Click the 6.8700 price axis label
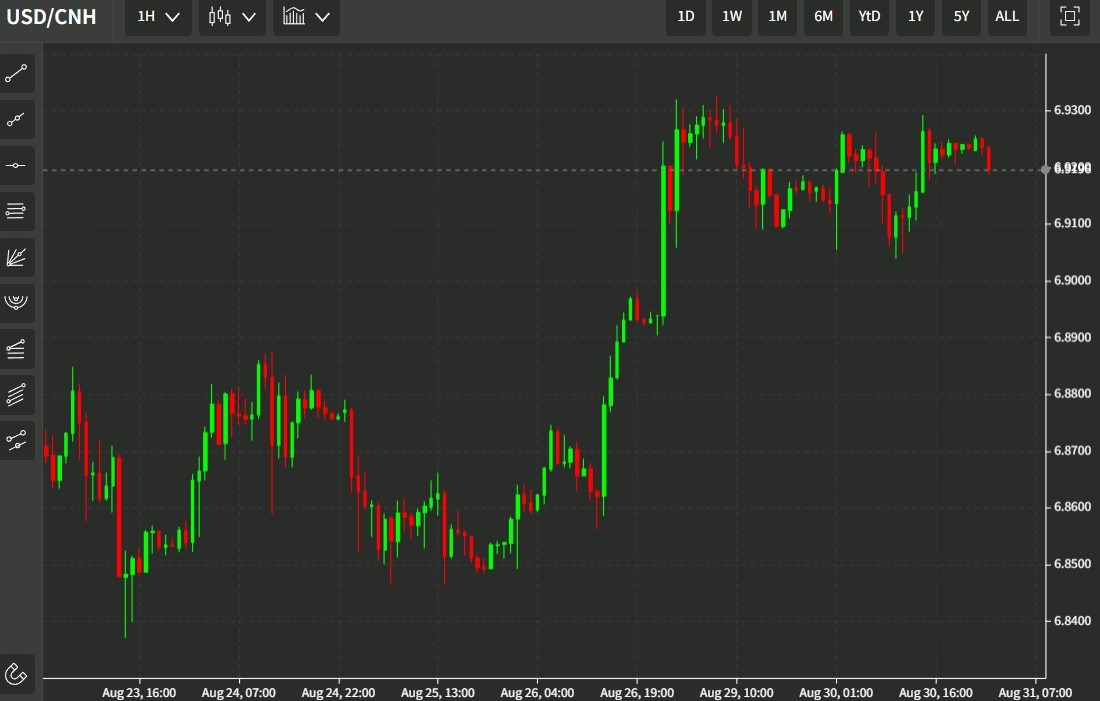The image size is (1100, 701). 1073,450
